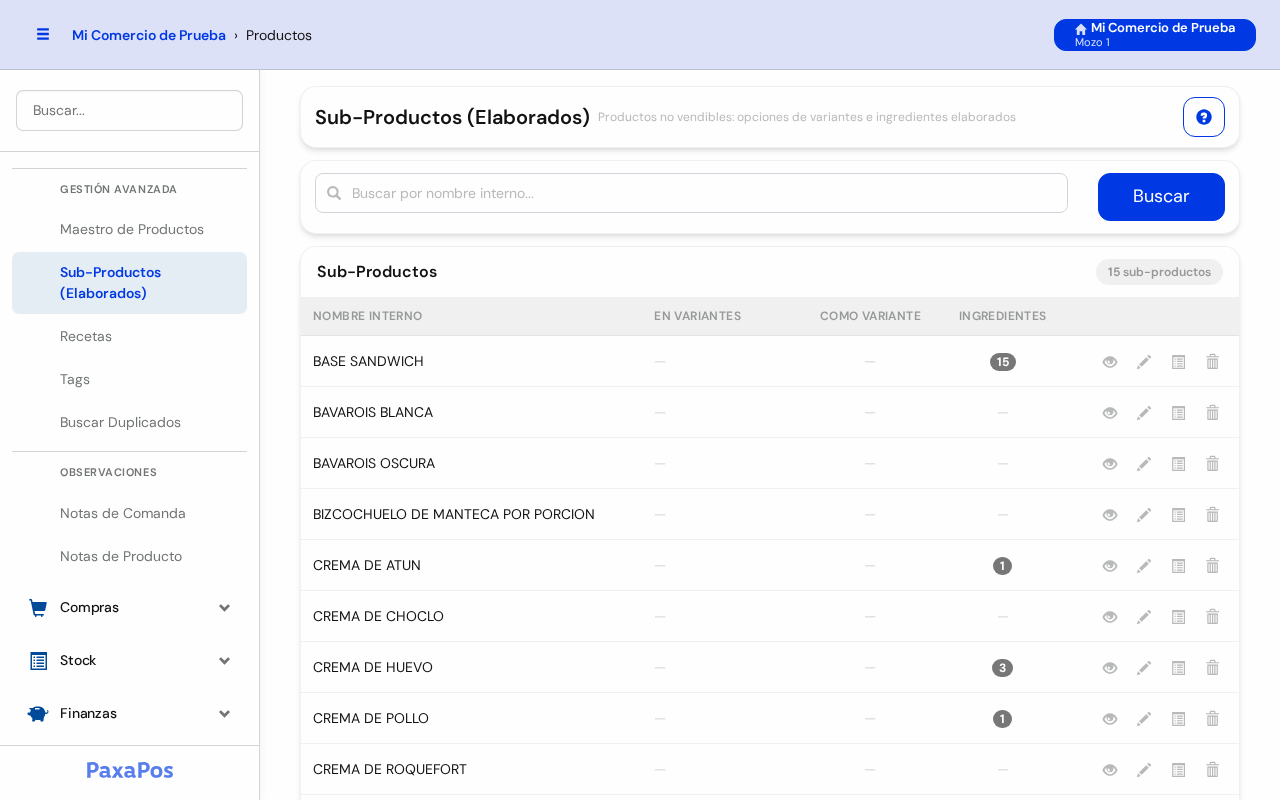
Task: Click the blue Buscar button
Action: [1161, 197]
